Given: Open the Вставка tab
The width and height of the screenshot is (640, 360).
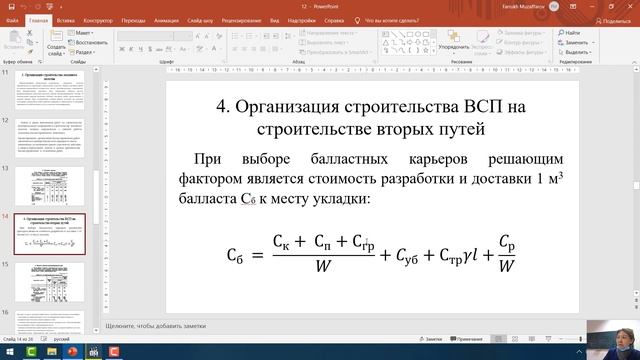Looking at the screenshot, I should (x=65, y=20).
